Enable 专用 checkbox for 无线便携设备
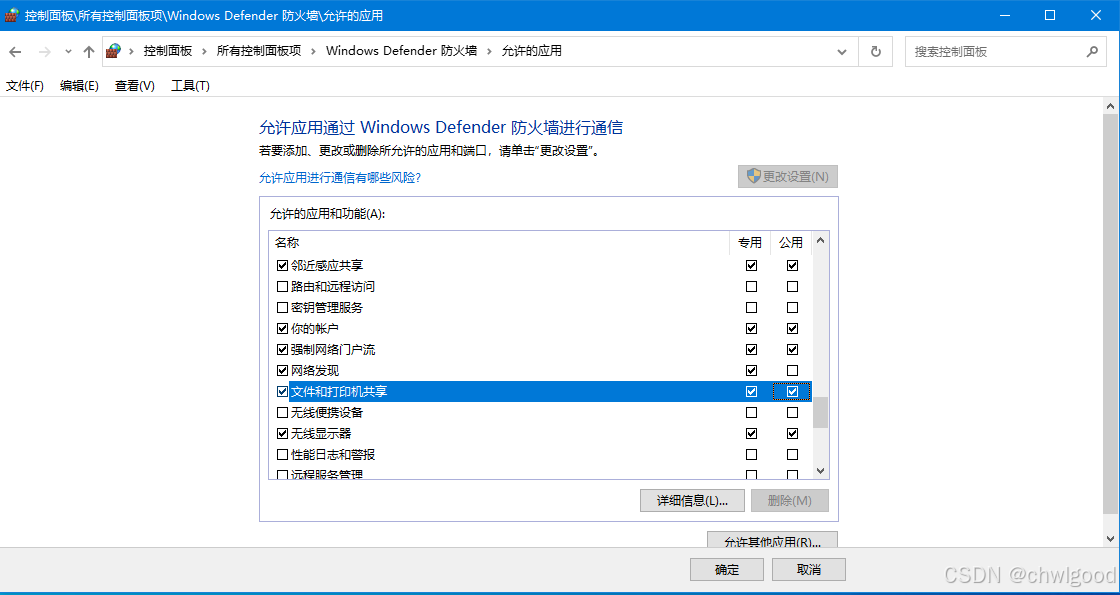The image size is (1120, 595). 751,413
